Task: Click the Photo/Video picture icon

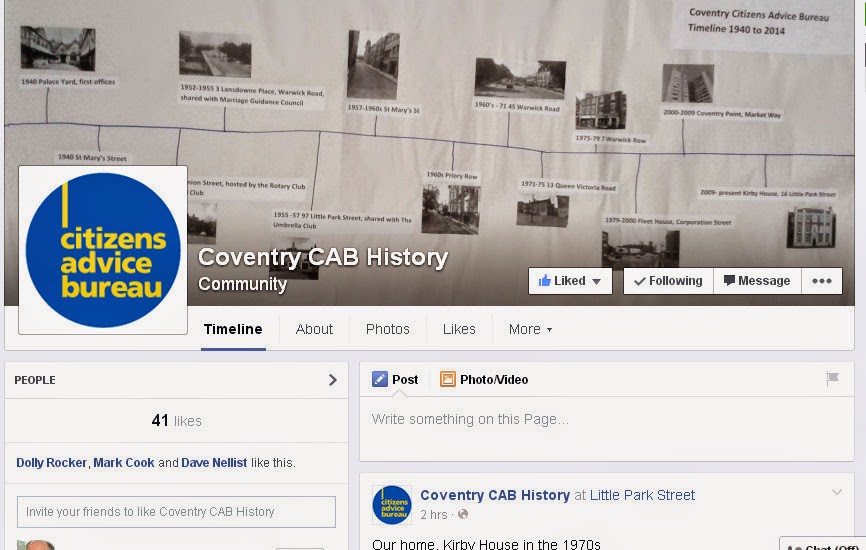Action: tap(447, 379)
